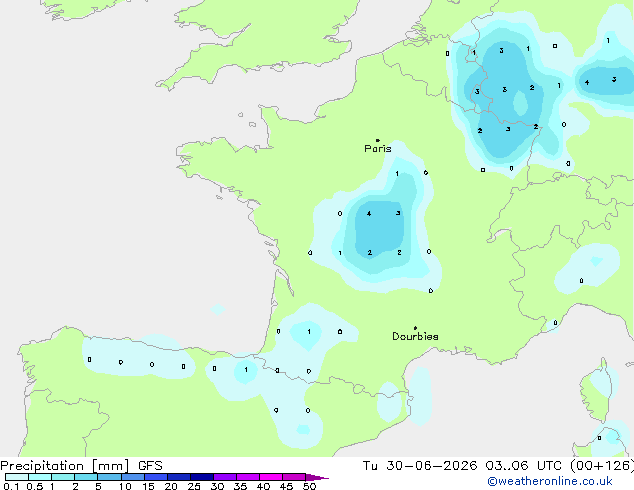Select the Paris location dot marker
The width and height of the screenshot is (634, 490).
pyautogui.click(x=378, y=140)
